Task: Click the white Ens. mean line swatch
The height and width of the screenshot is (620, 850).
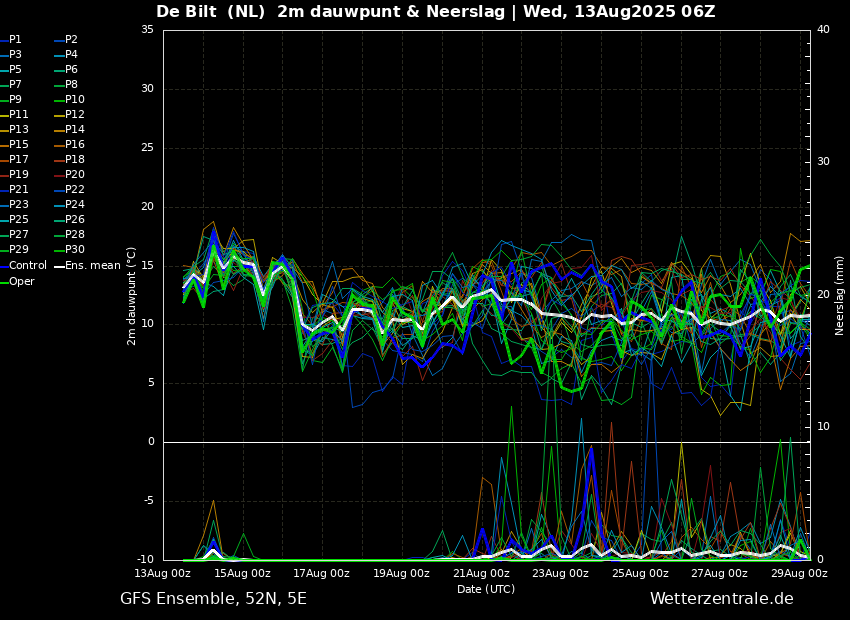Action: [x=59, y=266]
